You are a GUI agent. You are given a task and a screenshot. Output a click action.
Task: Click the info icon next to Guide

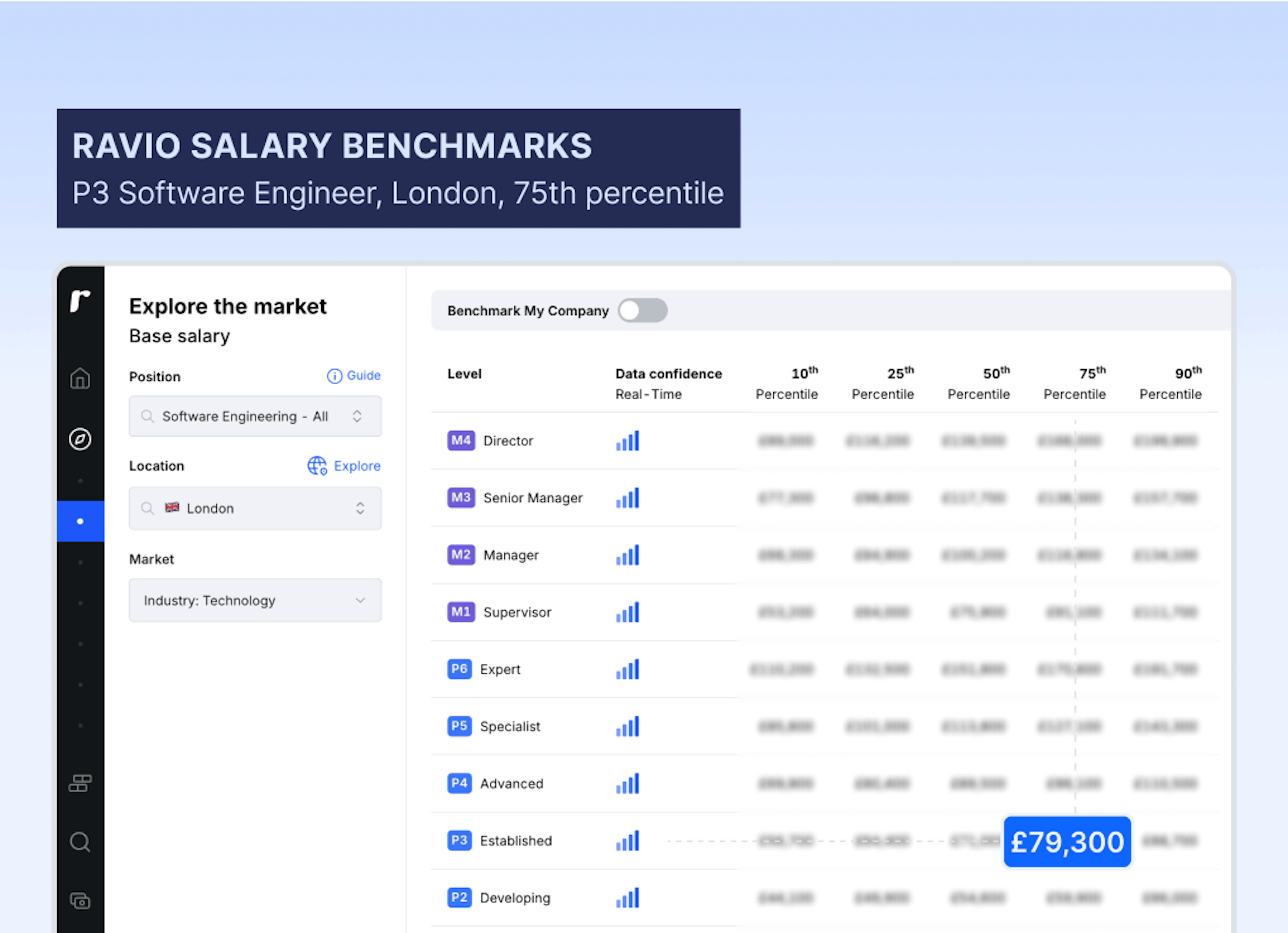click(334, 375)
